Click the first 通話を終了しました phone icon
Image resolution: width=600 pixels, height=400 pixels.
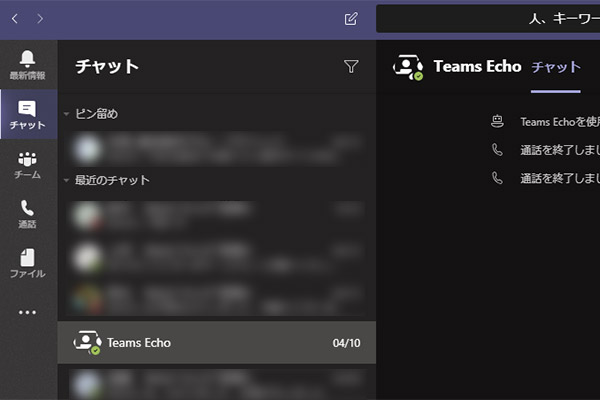(497, 150)
